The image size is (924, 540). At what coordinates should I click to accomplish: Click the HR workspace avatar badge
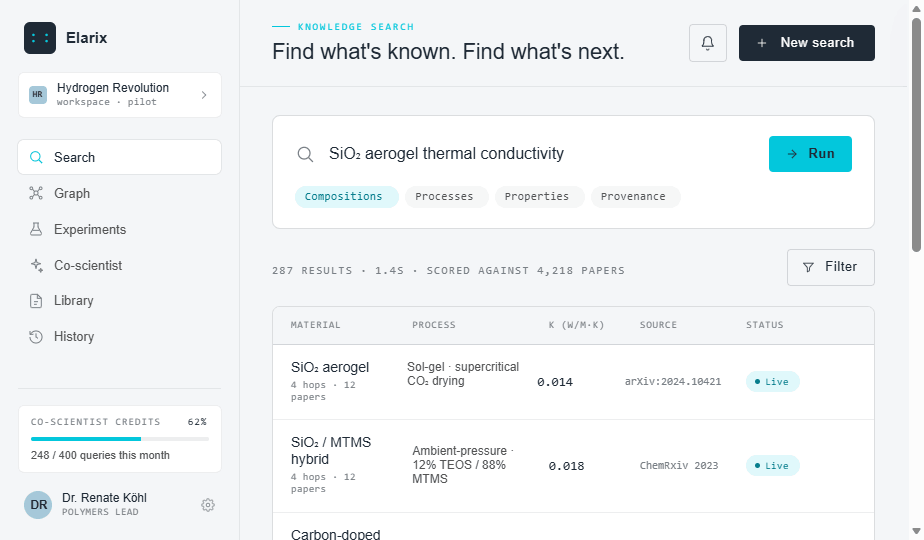38,94
